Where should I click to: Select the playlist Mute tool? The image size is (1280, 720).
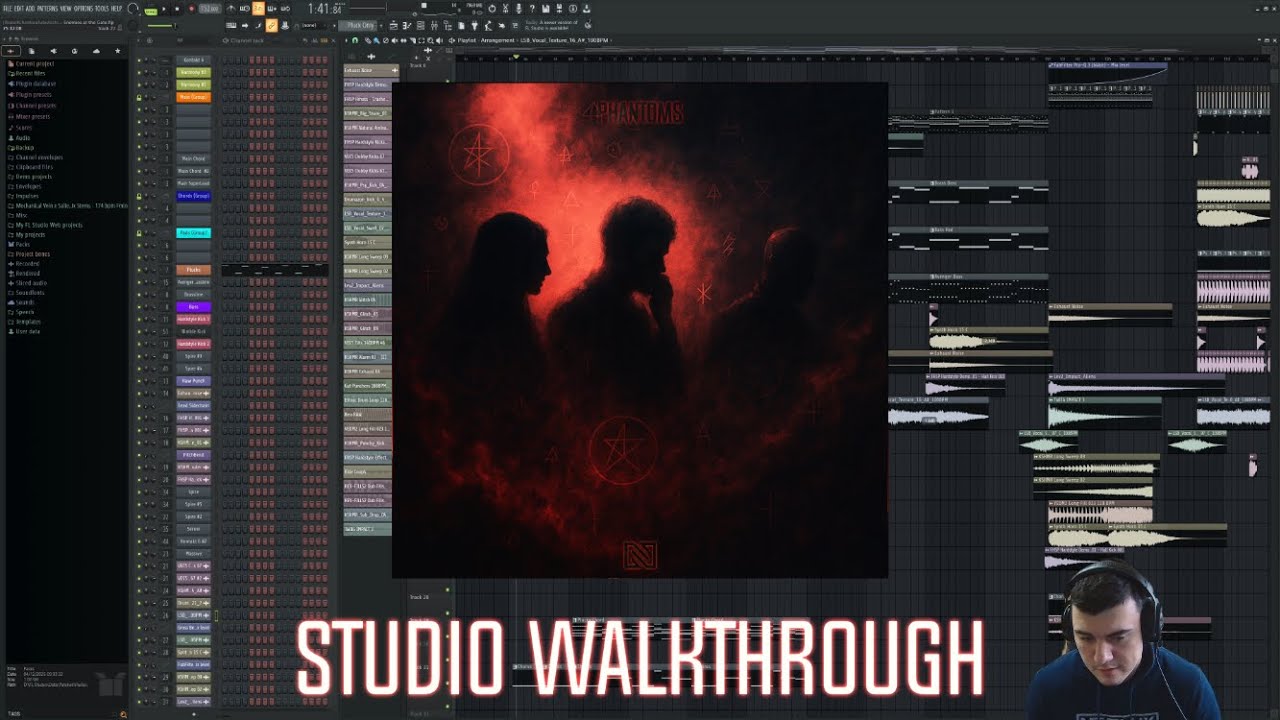395,40
